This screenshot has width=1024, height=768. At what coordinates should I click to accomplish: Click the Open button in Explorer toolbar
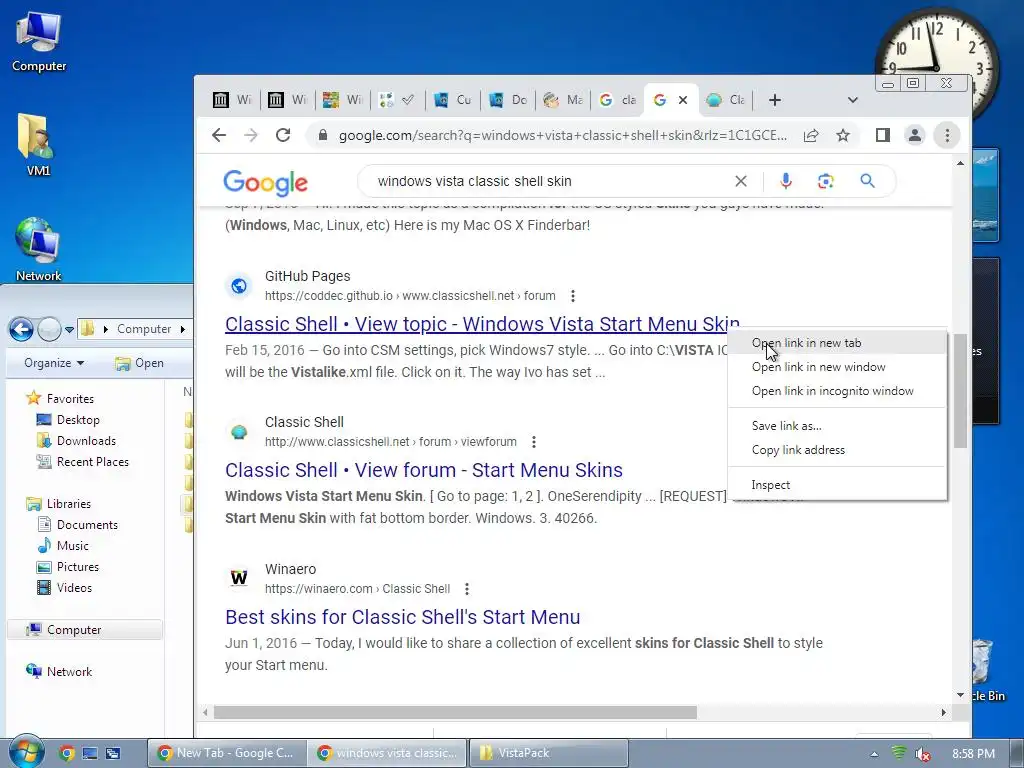(x=140, y=363)
